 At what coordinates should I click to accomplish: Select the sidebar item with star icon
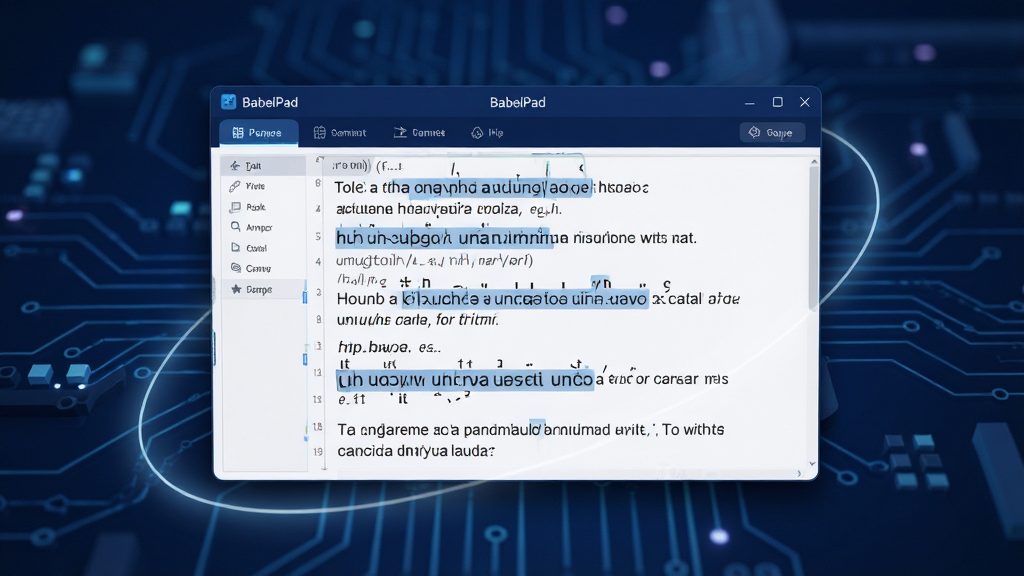coord(263,289)
